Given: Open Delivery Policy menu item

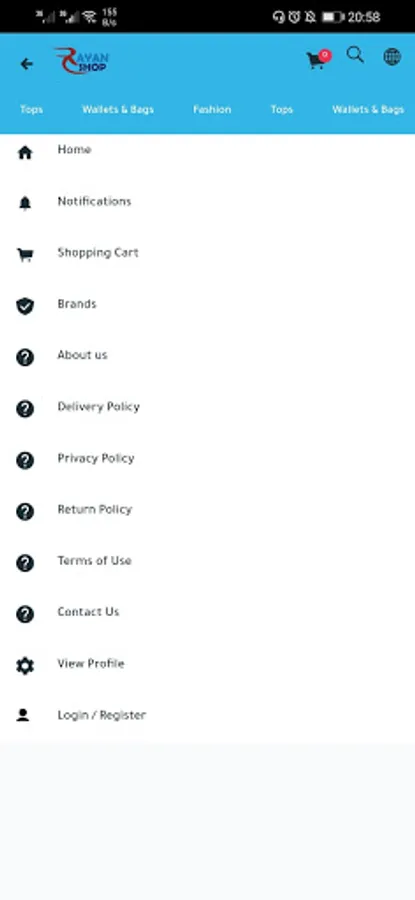Looking at the screenshot, I should pos(207,408).
